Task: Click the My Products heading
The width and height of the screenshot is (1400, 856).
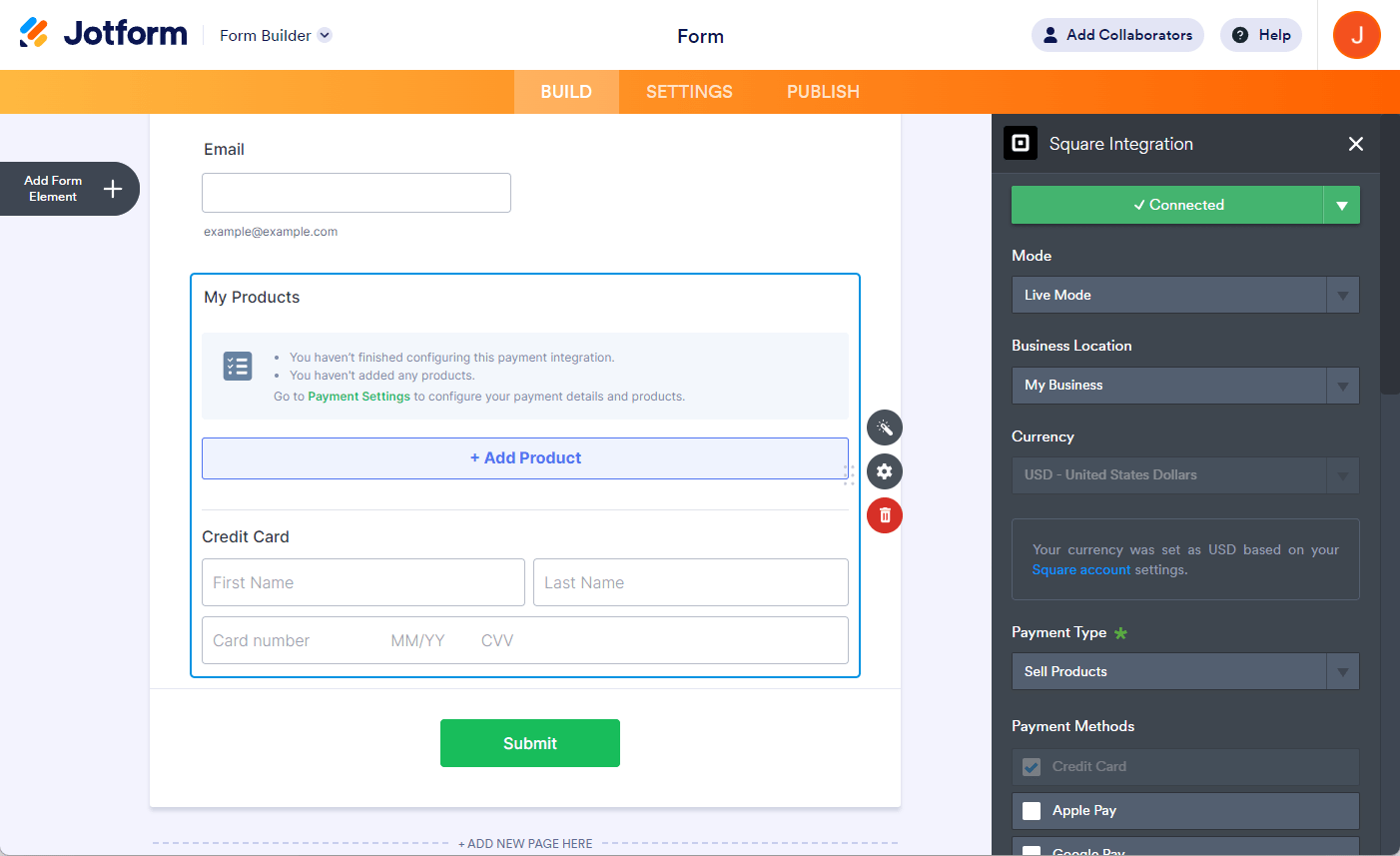Action: [x=252, y=297]
